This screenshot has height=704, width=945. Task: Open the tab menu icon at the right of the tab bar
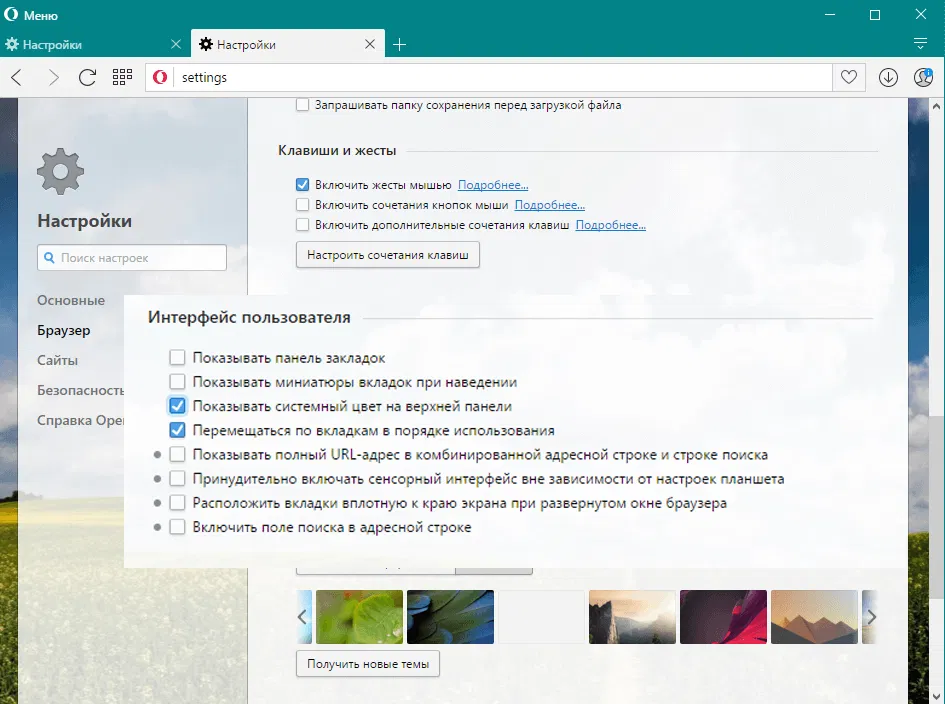tap(920, 43)
